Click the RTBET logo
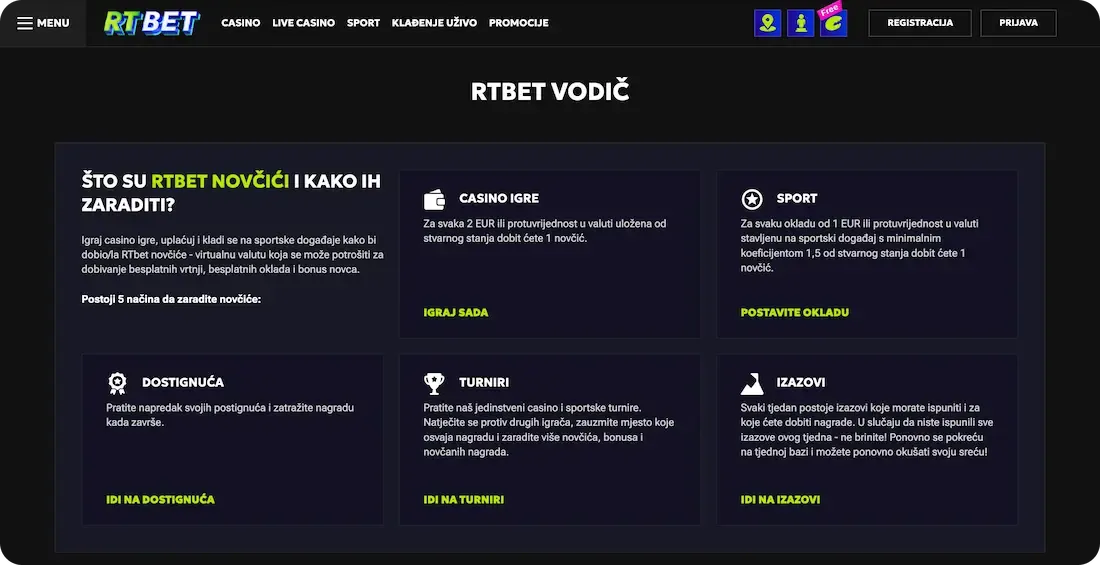1100x565 pixels. (152, 23)
